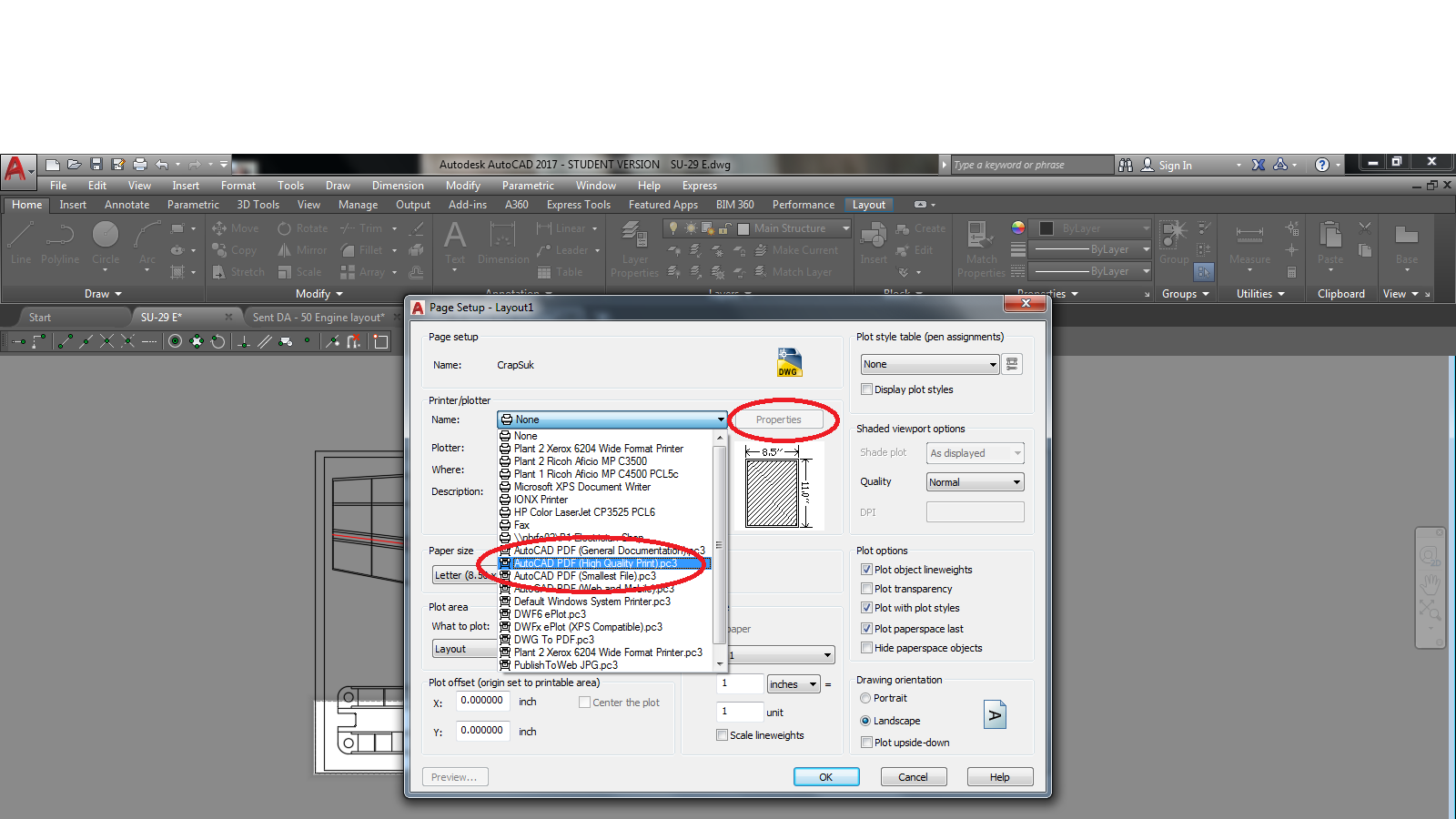Click the Save diskette icon
Screen dimensions: 1456x819
click(x=96, y=165)
